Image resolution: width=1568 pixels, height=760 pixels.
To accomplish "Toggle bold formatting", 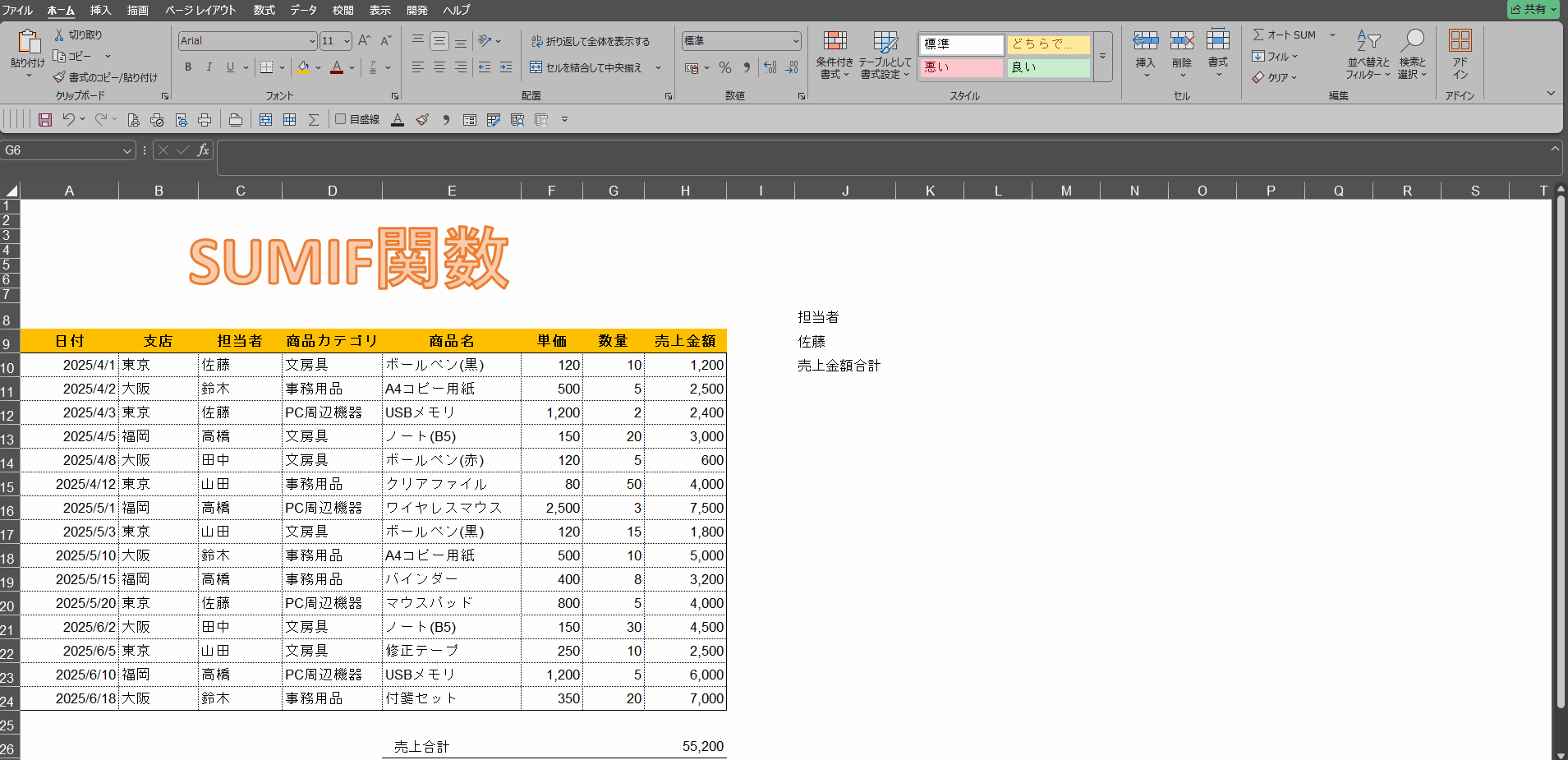I will (x=188, y=67).
